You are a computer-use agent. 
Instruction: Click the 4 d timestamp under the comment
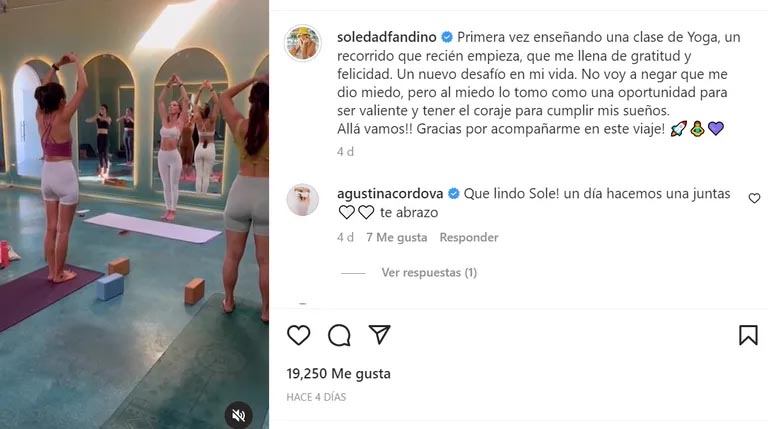coord(345,238)
